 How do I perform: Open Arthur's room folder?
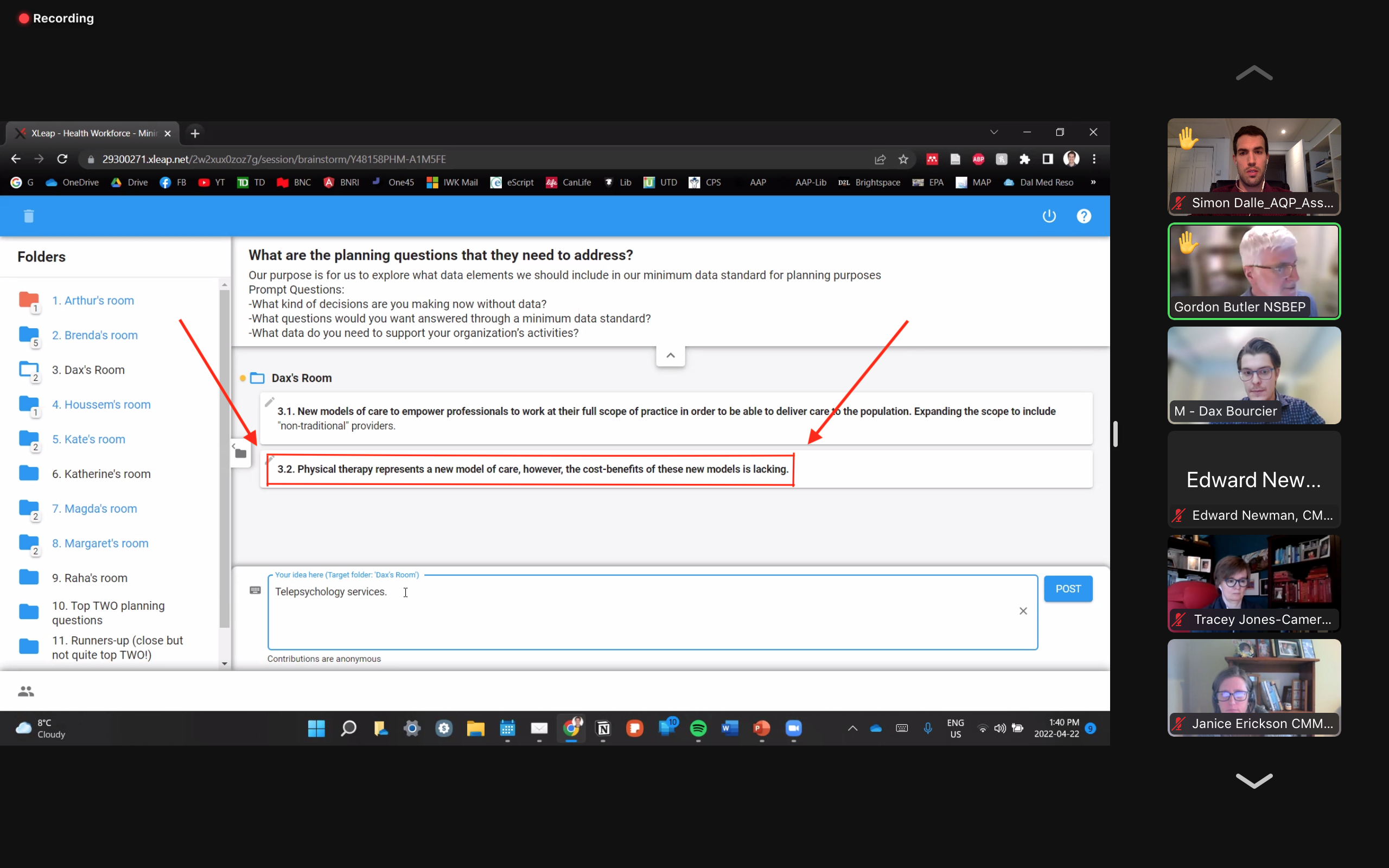coord(92,300)
